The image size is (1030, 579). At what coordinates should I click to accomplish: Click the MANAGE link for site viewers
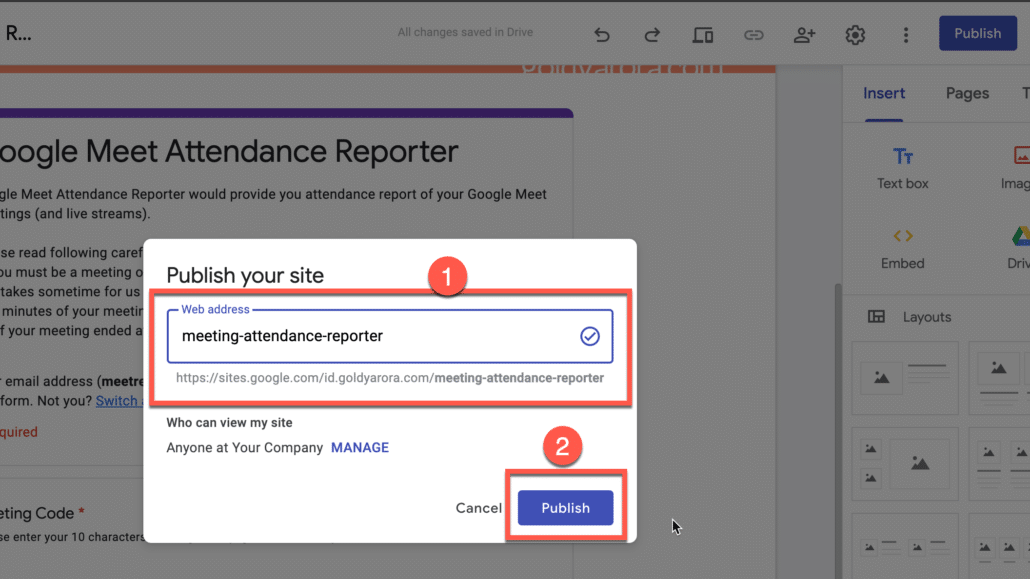pos(360,448)
